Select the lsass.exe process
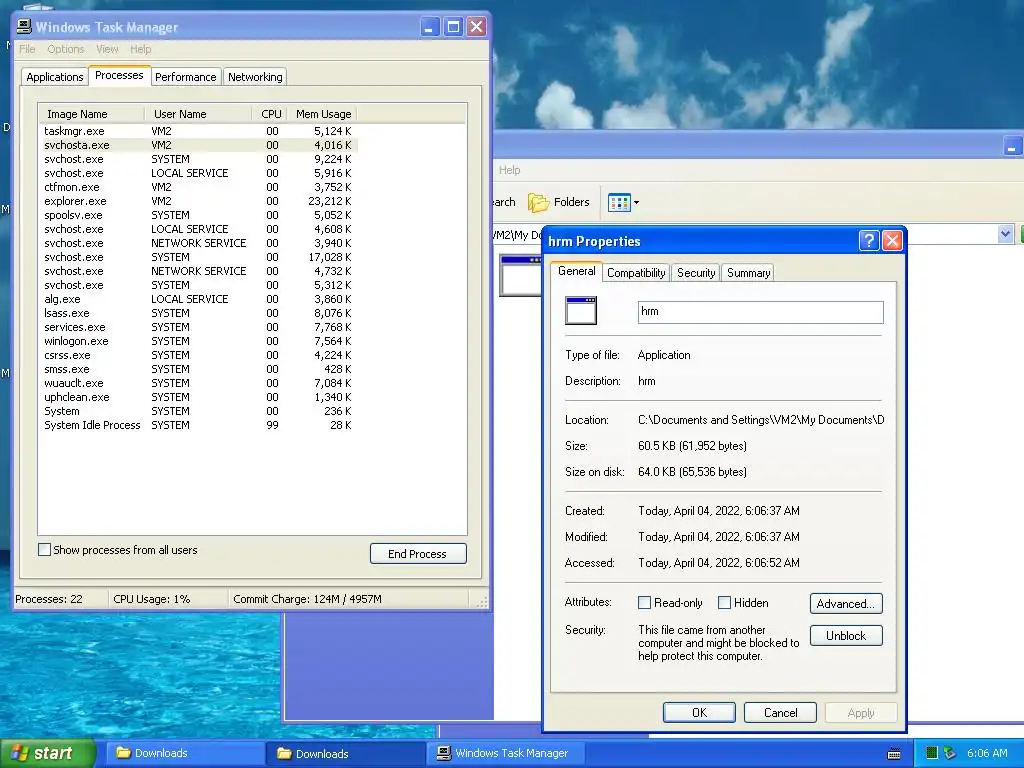 tap(198, 313)
